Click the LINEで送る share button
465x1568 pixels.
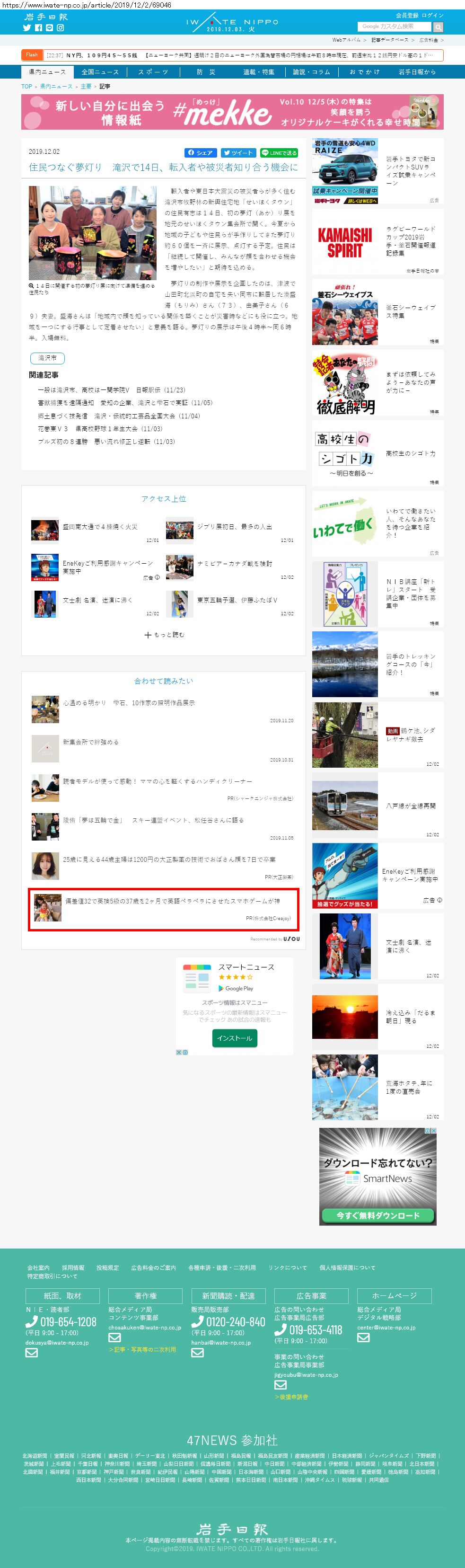tap(279, 153)
